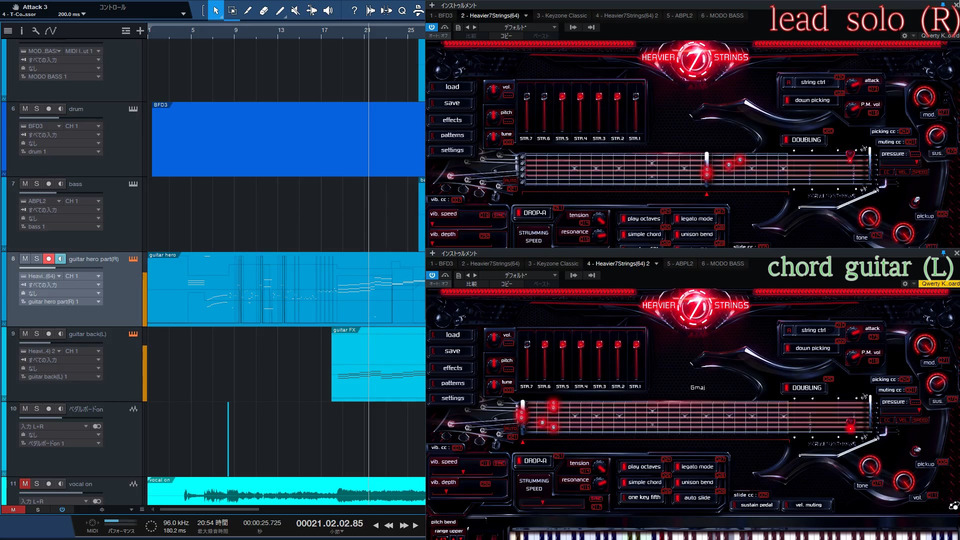Image resolution: width=960 pixels, height=540 pixels.
Task: Expand the コントロール control dropdown arrow
Action: point(182,13)
